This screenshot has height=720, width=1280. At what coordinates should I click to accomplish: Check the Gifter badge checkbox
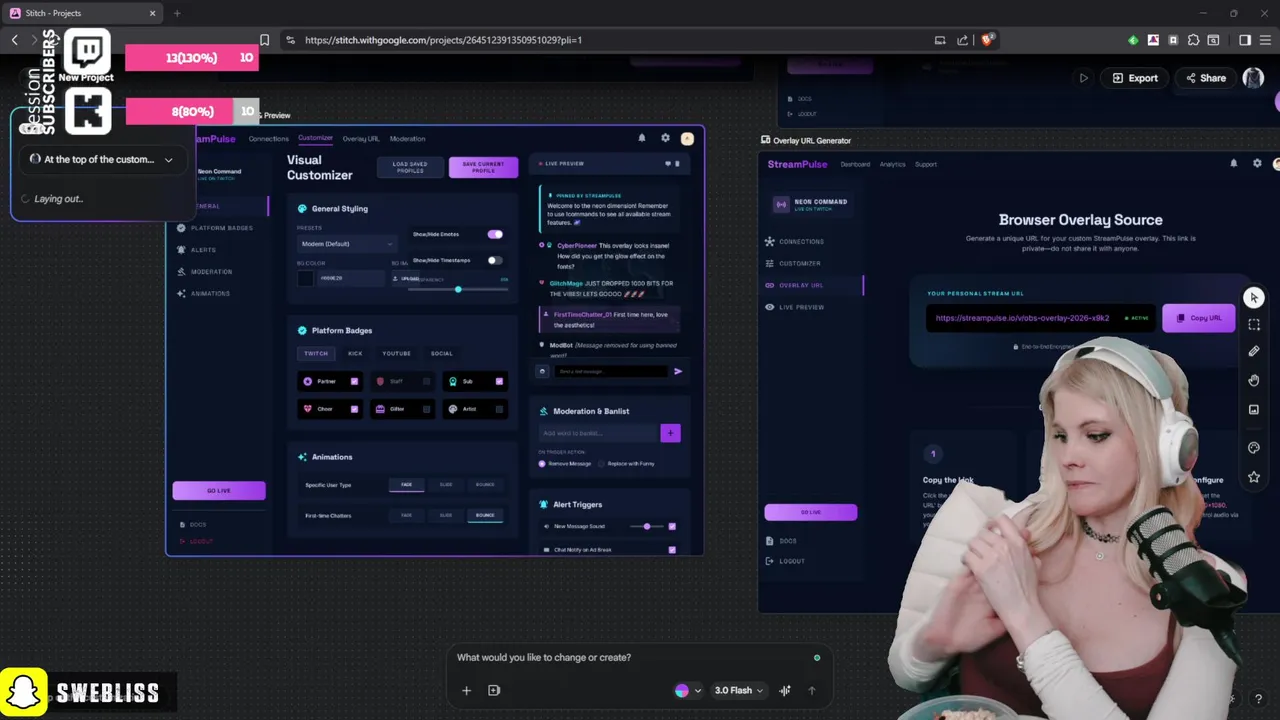coord(427,409)
